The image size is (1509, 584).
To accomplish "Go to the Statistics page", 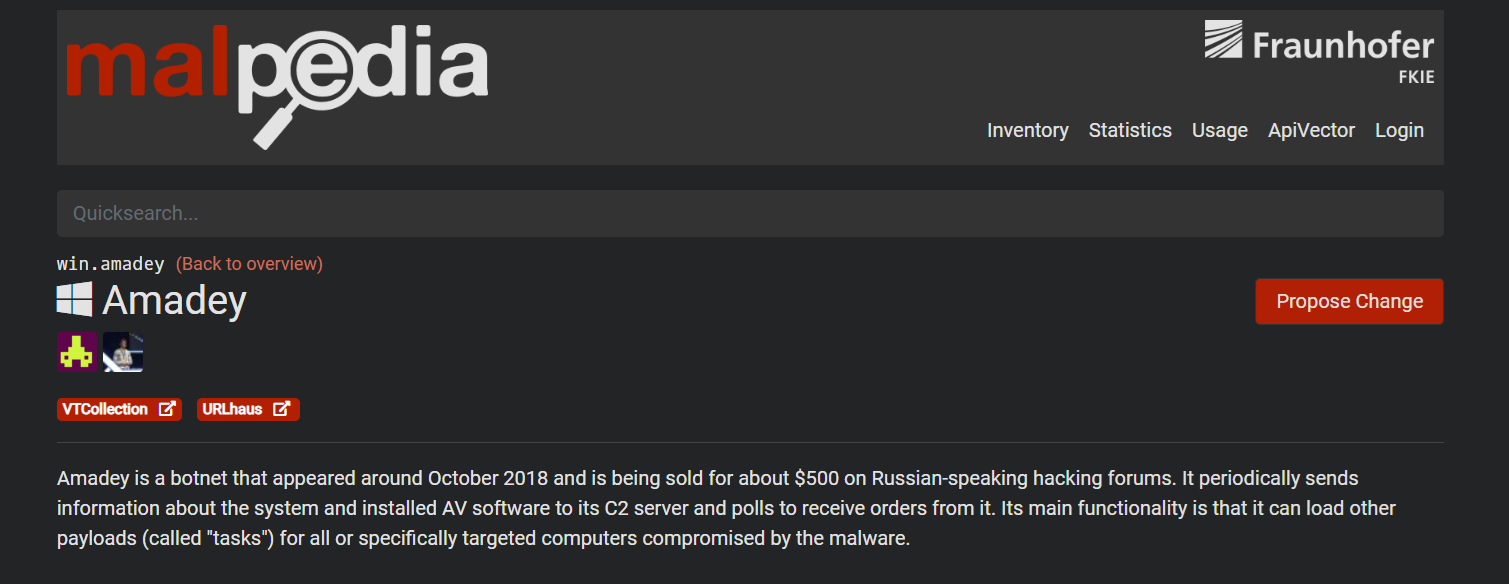I will (1130, 130).
